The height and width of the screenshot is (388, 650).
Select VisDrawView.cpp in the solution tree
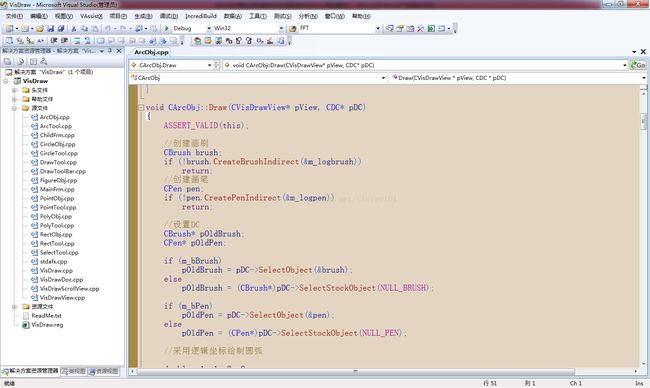(62, 298)
